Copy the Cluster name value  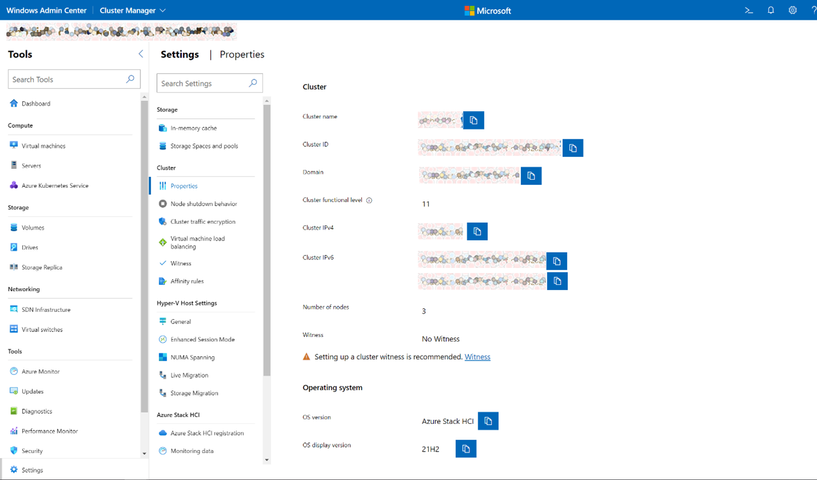click(x=474, y=120)
